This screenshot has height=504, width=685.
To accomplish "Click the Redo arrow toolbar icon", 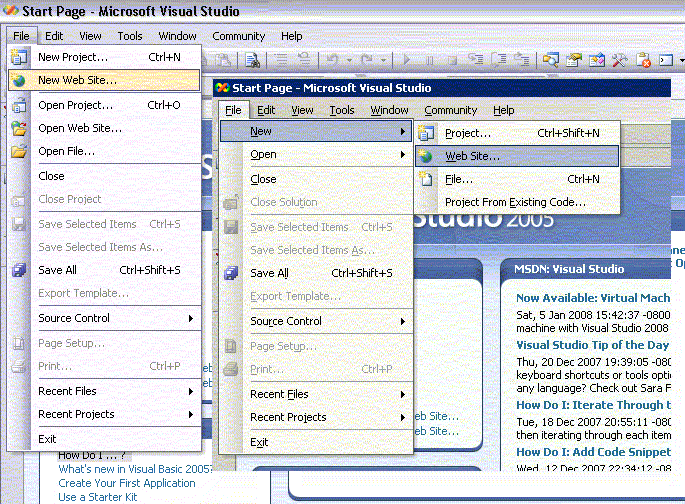I will [x=367, y=59].
